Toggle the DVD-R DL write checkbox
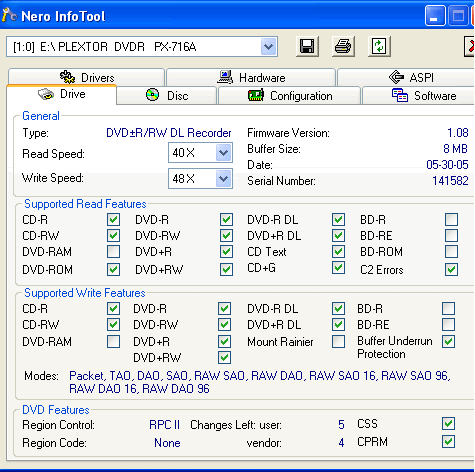The image size is (475, 472). (338, 309)
